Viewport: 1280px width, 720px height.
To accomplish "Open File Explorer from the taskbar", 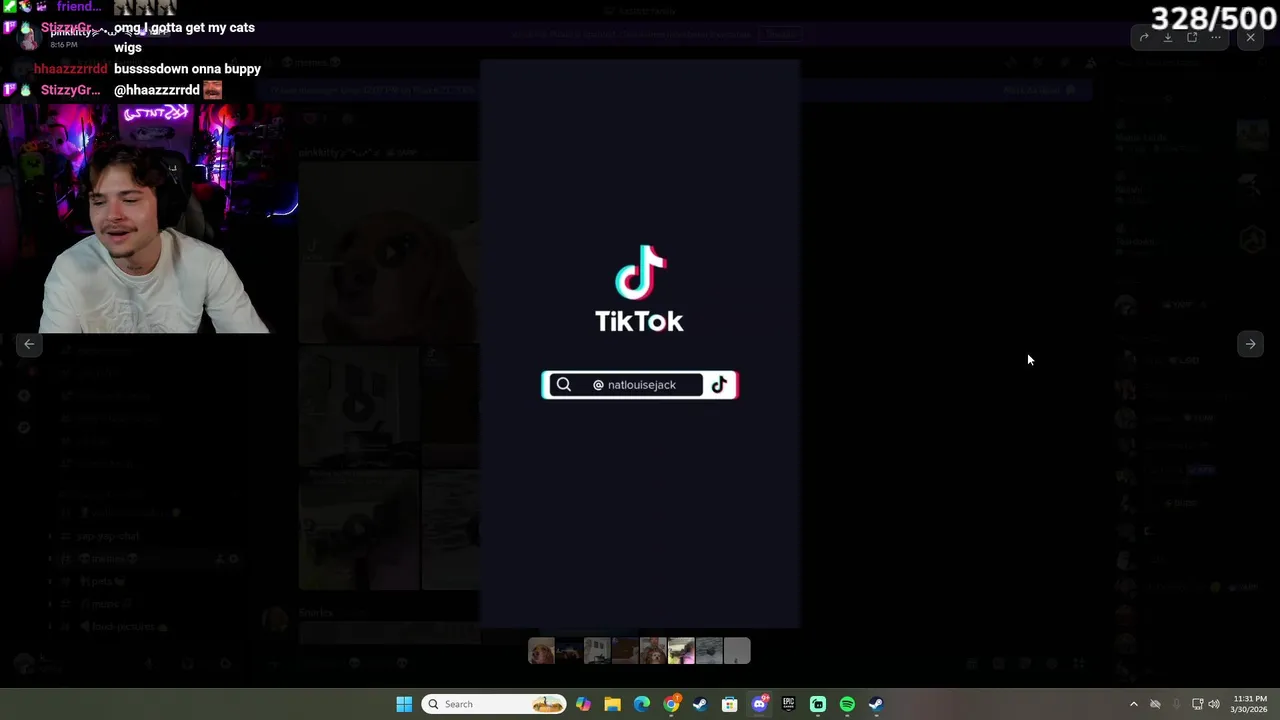I will tap(612, 704).
